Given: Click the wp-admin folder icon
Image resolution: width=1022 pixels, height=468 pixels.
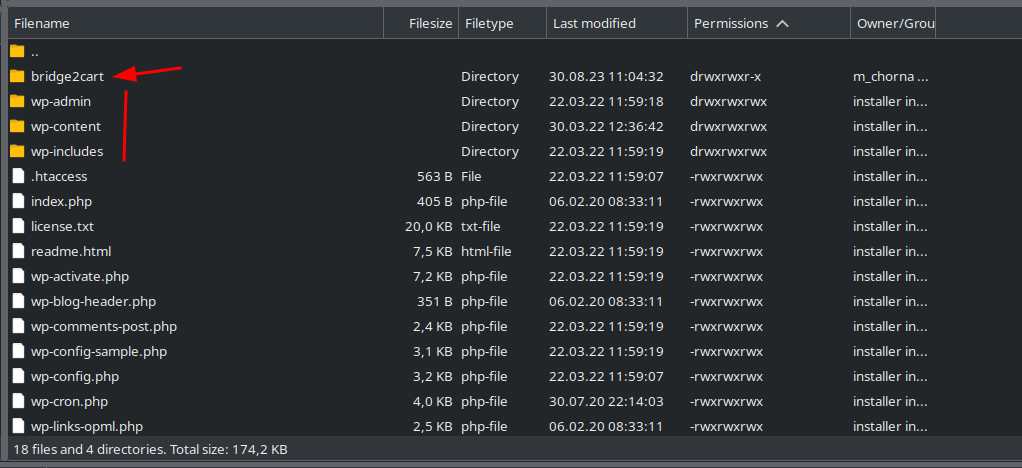Looking at the screenshot, I should pyautogui.click(x=18, y=101).
